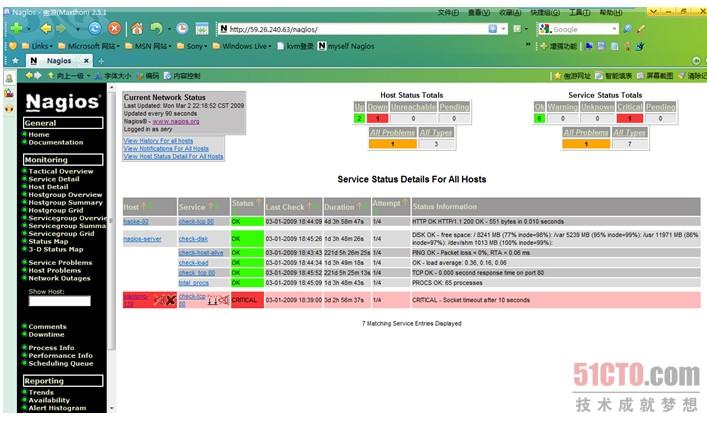Open Availability under Reporting
The width and height of the screenshot is (707, 421).
click(49, 400)
